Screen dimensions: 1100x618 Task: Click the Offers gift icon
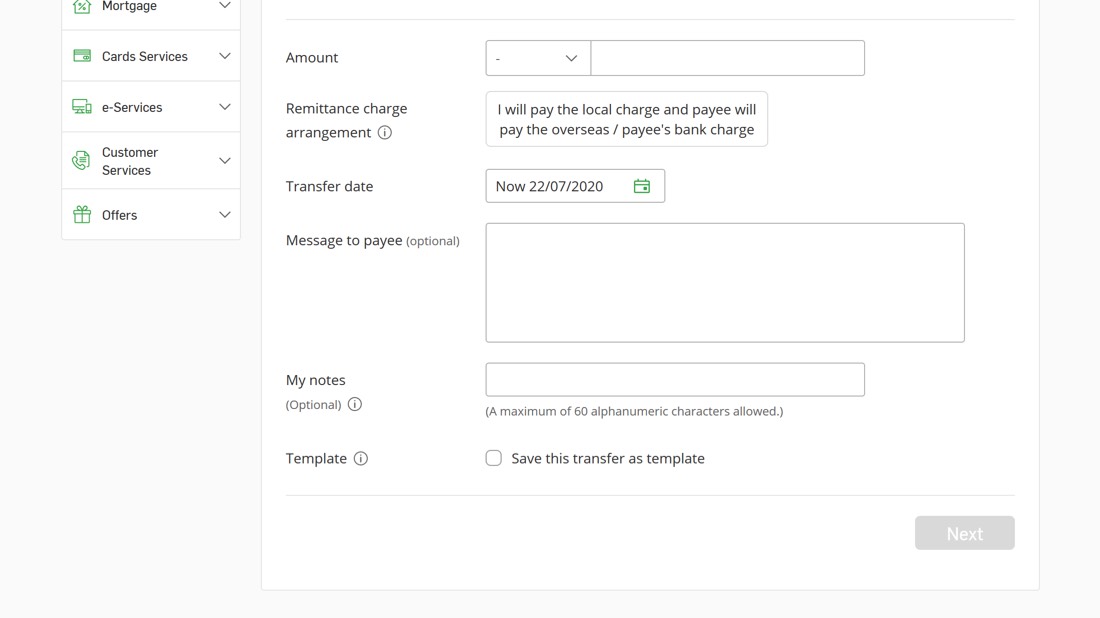point(82,215)
